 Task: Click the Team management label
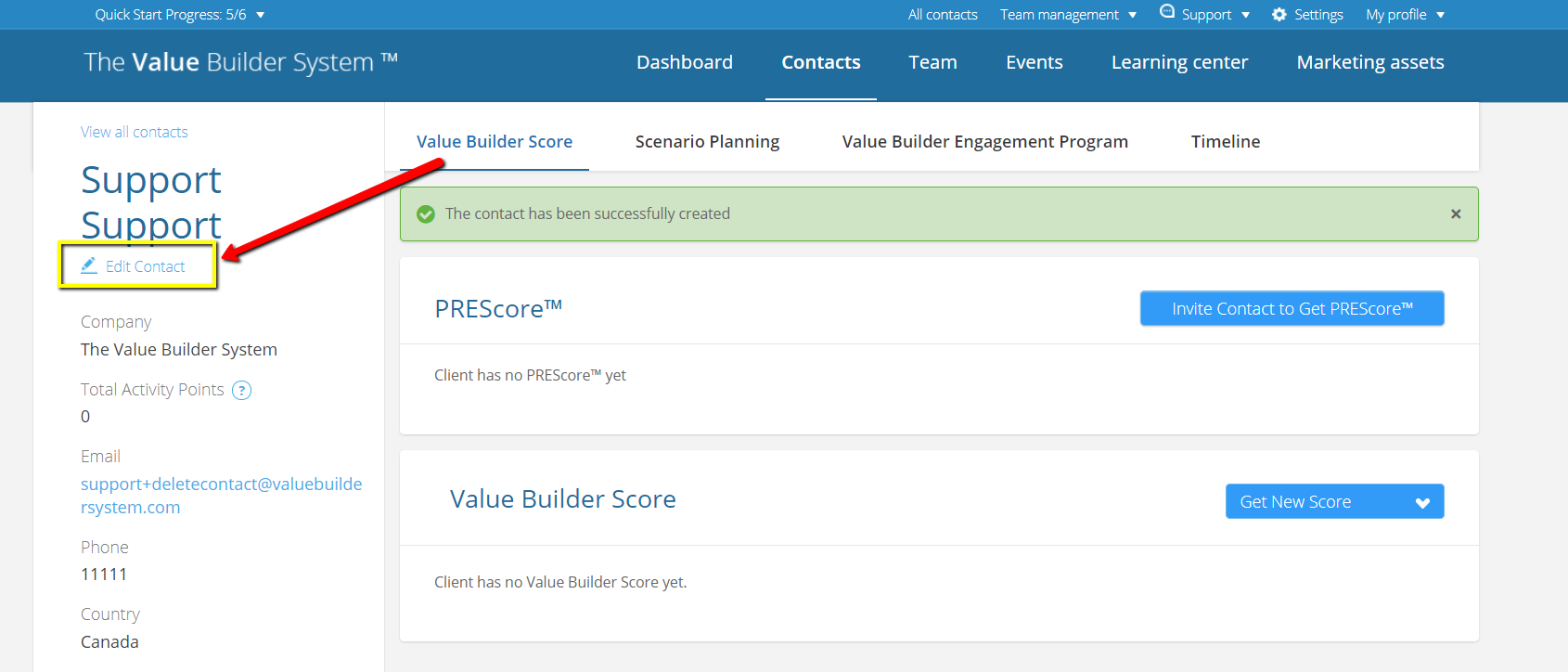1059,15
